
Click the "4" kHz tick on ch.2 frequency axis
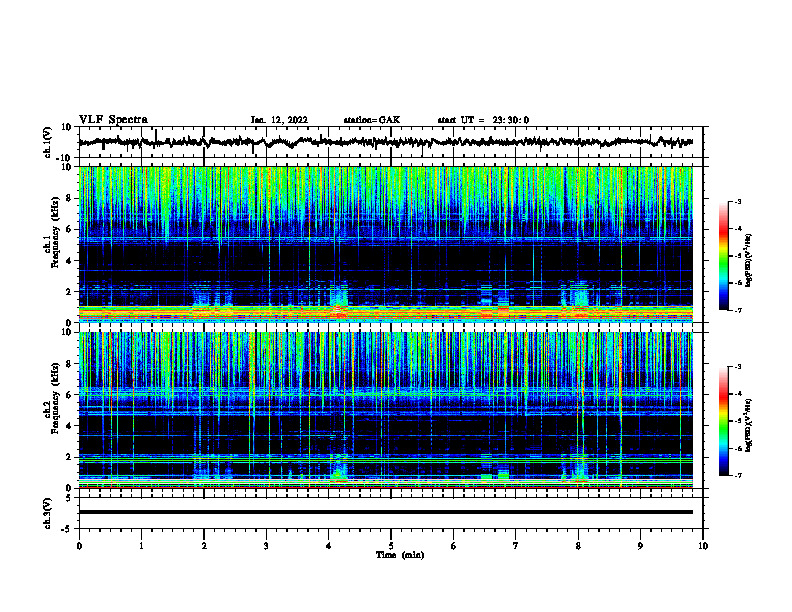coord(70,426)
